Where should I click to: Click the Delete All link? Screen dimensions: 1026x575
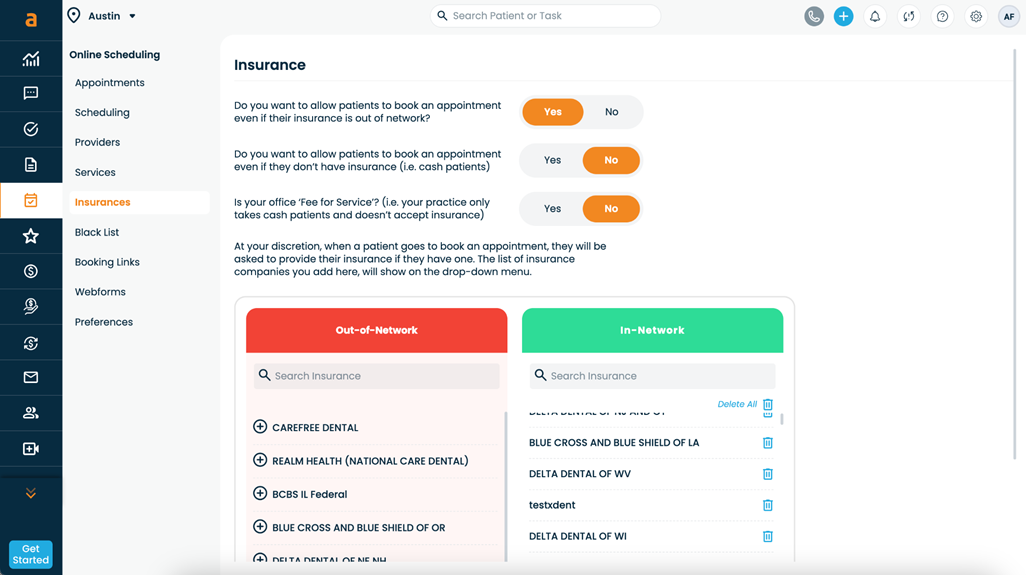[737, 404]
